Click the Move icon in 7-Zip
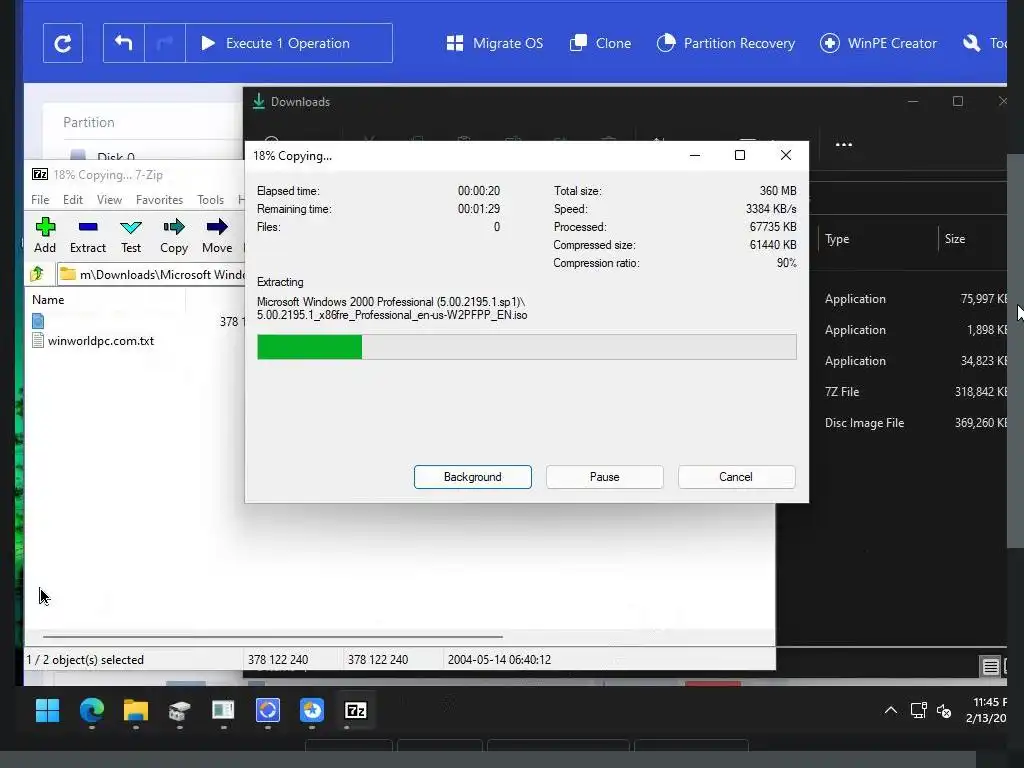The height and width of the screenshot is (768, 1024). coord(217,236)
